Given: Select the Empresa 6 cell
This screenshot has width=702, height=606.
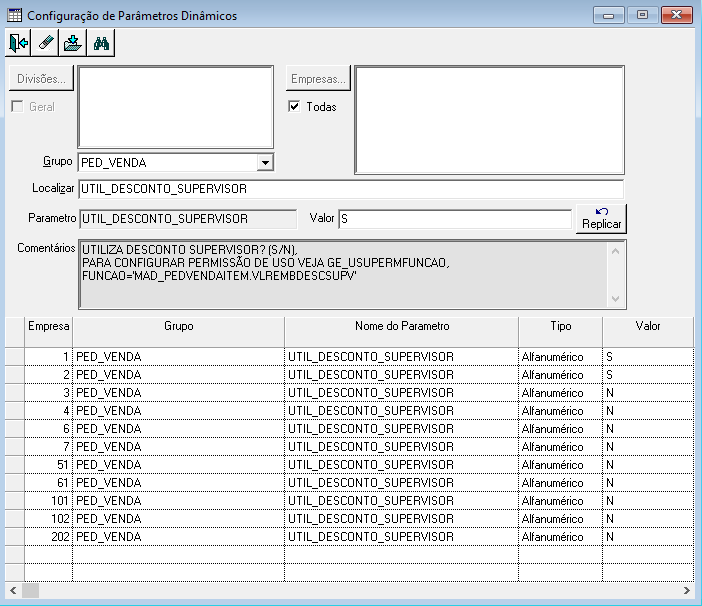Looking at the screenshot, I should pos(48,428).
